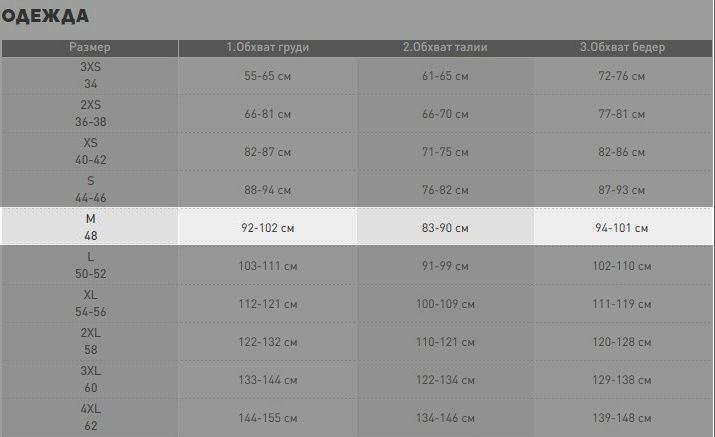Select the L 50-52 size row

pos(357,265)
